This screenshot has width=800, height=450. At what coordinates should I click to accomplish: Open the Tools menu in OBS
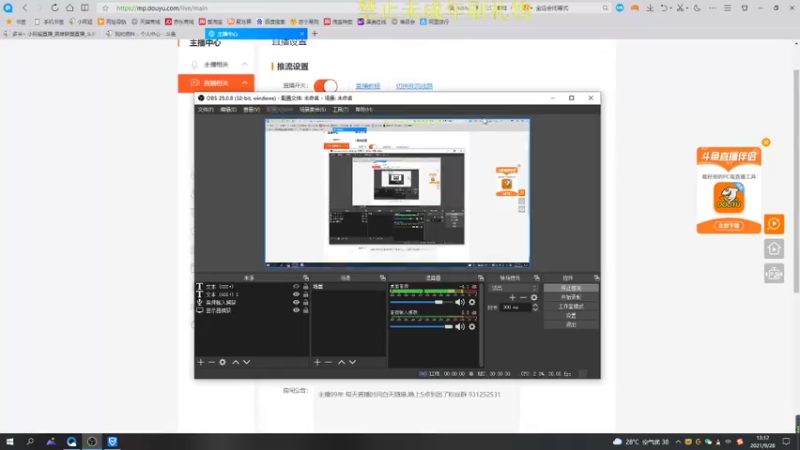[x=340, y=109]
